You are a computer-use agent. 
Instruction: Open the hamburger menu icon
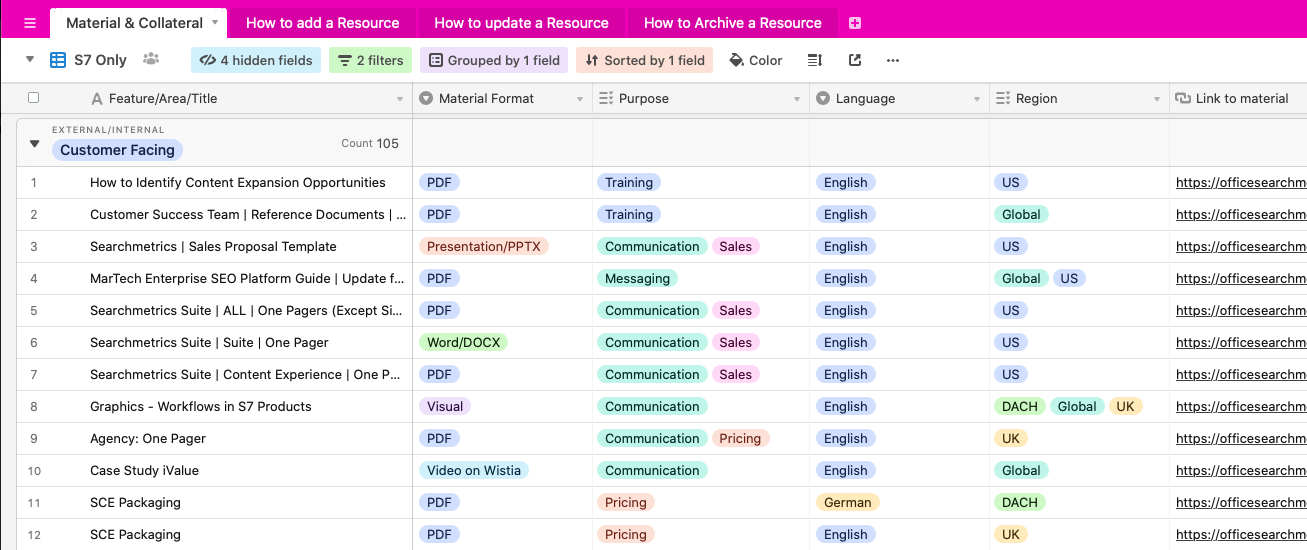[29, 23]
